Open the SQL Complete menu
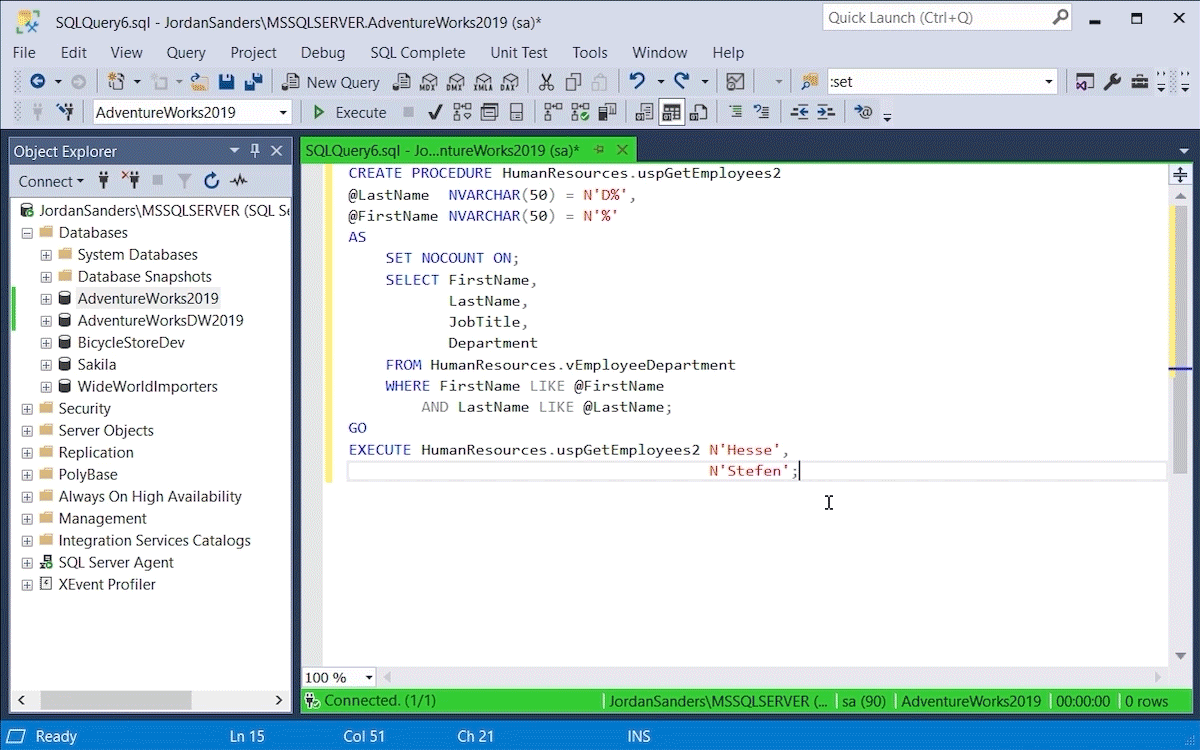Image resolution: width=1200 pixels, height=750 pixels. (x=417, y=52)
